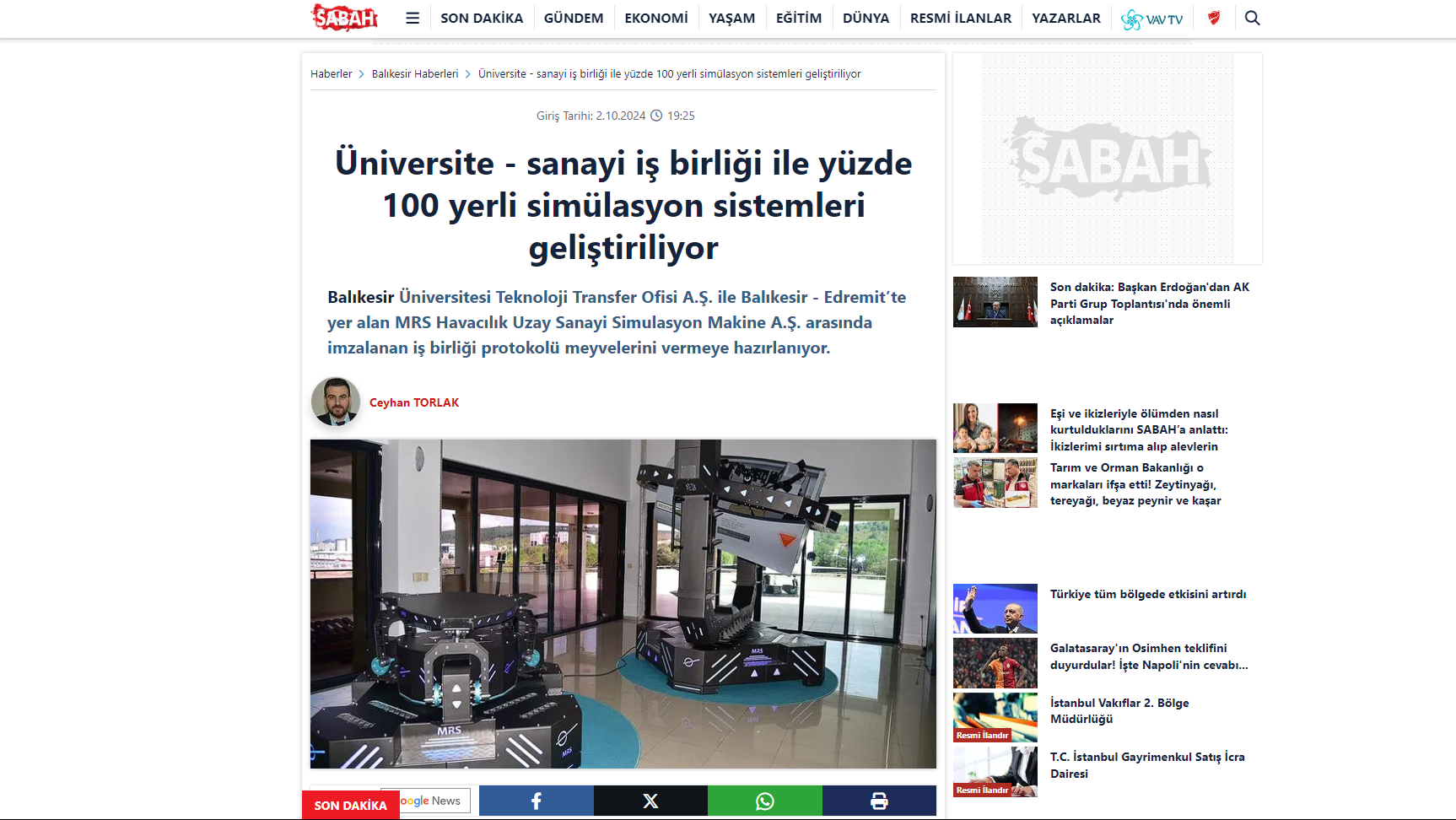The image size is (1456, 820).
Task: Open author Ceyhan TORLAK page
Action: [414, 402]
